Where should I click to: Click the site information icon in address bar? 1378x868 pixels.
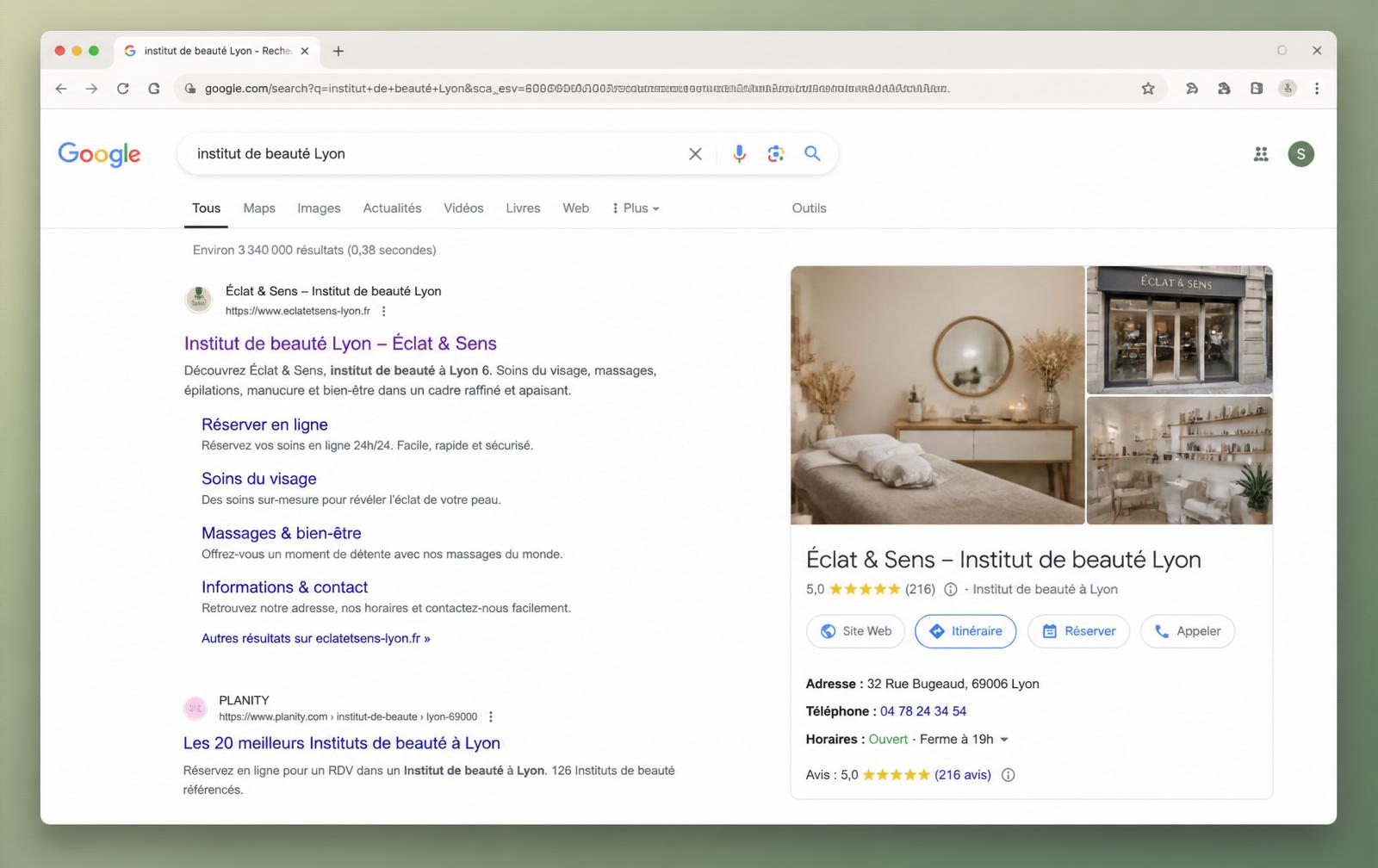(189, 89)
